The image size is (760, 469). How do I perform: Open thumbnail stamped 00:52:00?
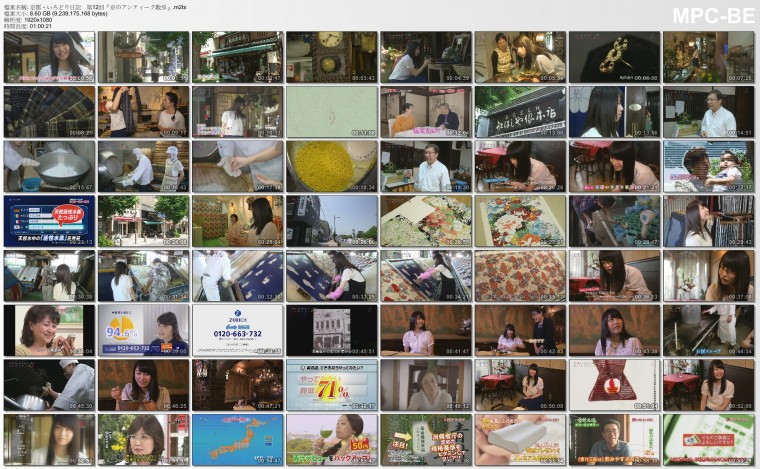(x=709, y=386)
